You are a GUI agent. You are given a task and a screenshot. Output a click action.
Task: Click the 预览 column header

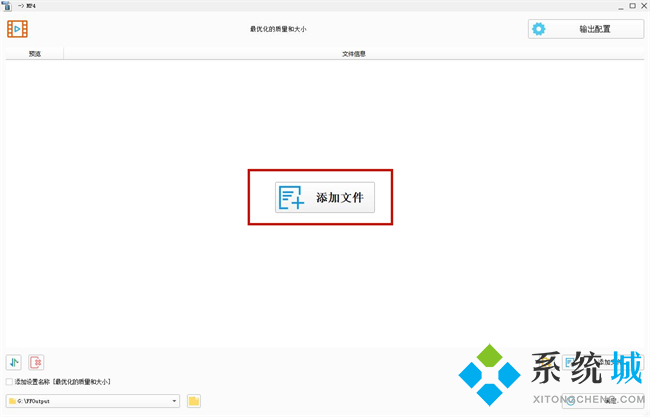35,53
